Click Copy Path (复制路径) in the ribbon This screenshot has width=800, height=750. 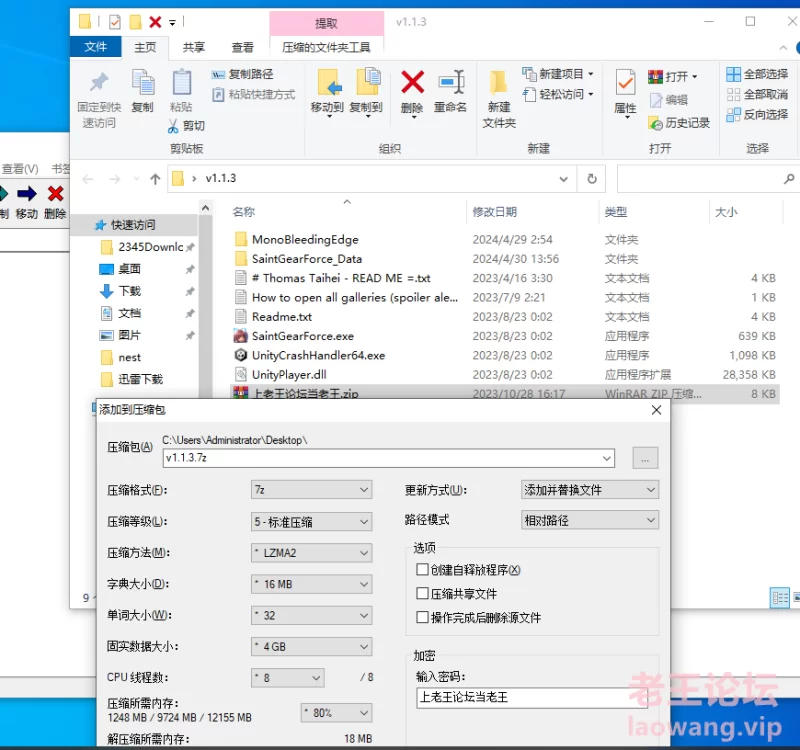(243, 74)
